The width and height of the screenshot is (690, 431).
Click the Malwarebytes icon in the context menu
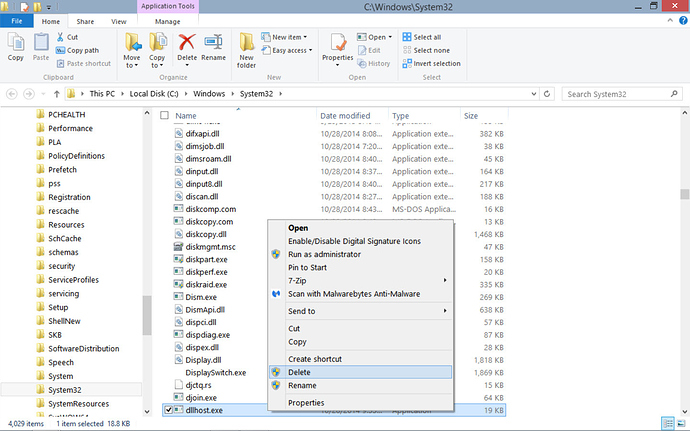[x=276, y=294]
